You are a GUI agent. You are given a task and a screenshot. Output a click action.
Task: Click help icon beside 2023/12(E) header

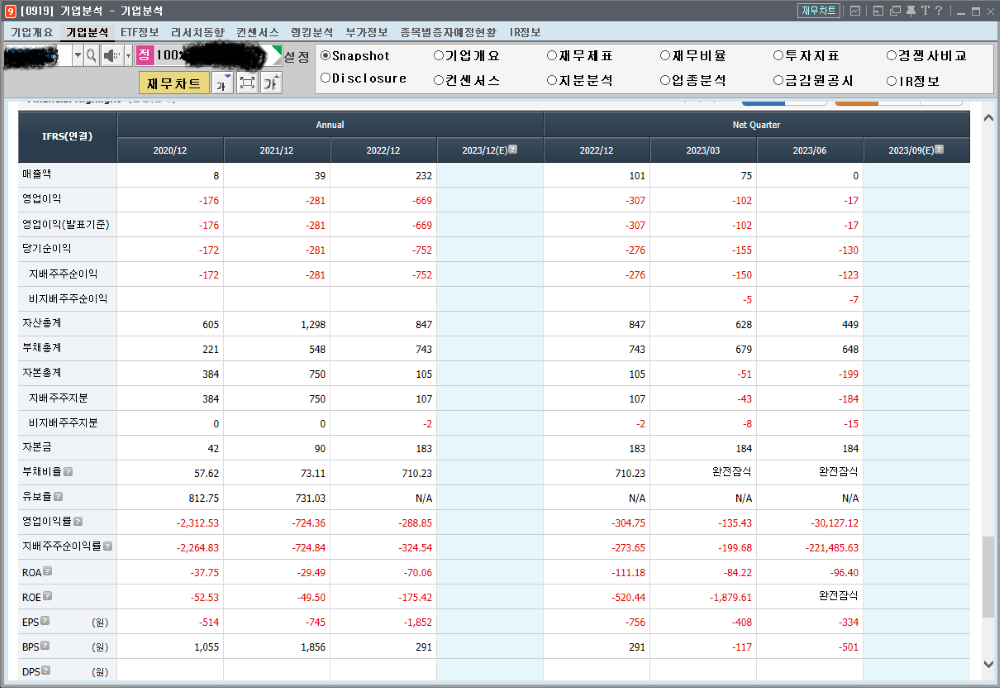pos(513,149)
